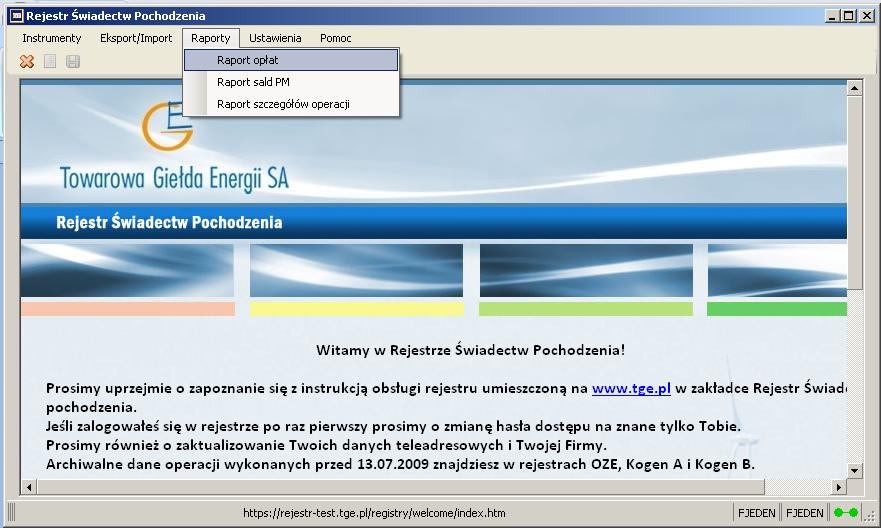Click the grayed document toolbar icon
Viewport: 881px width, 528px height.
point(50,61)
